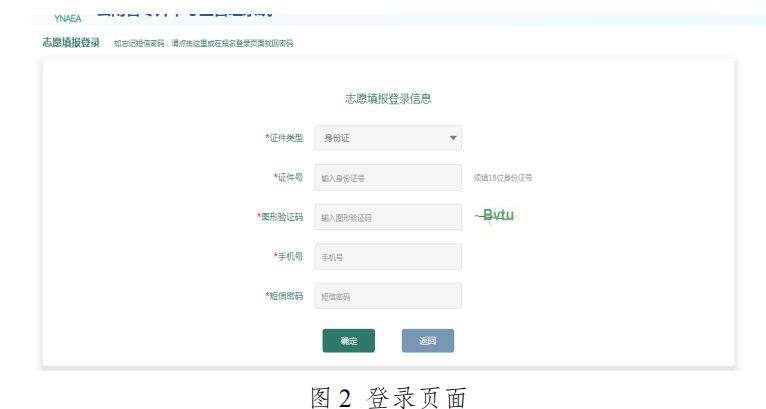Click the forgot SMS password hint link
The height and width of the screenshot is (409, 766).
204,43
